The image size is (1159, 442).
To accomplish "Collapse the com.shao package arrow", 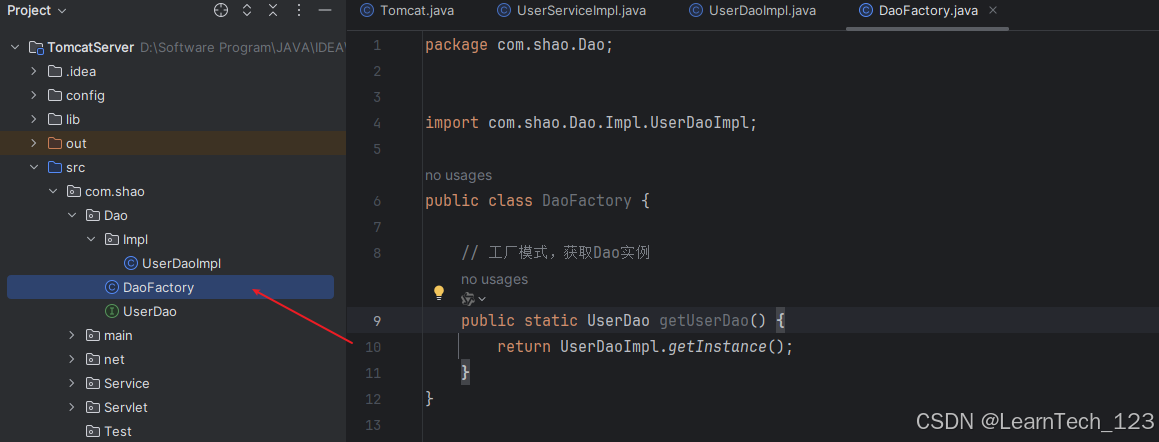I will click(53, 191).
